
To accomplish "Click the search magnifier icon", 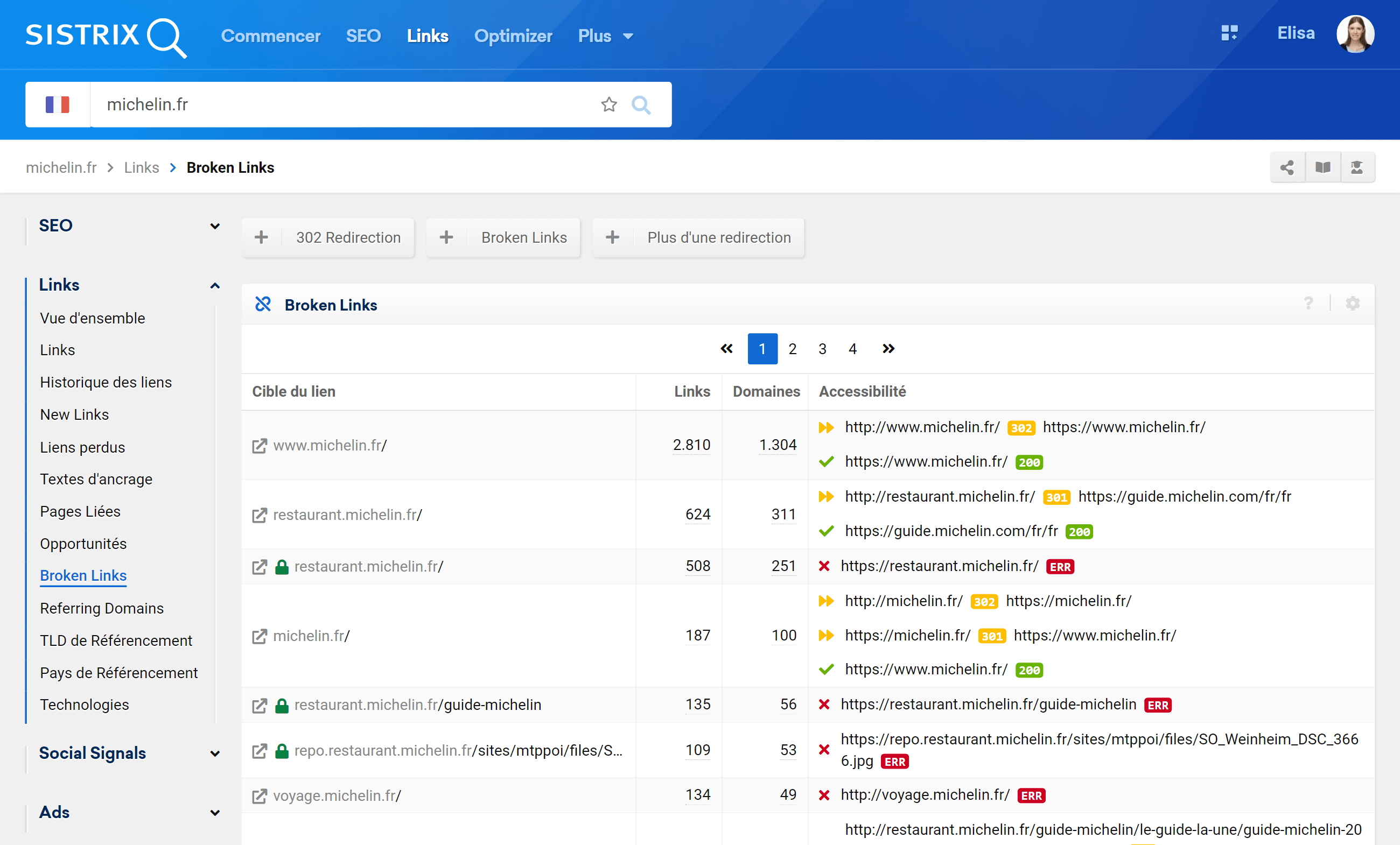I will tap(641, 104).
